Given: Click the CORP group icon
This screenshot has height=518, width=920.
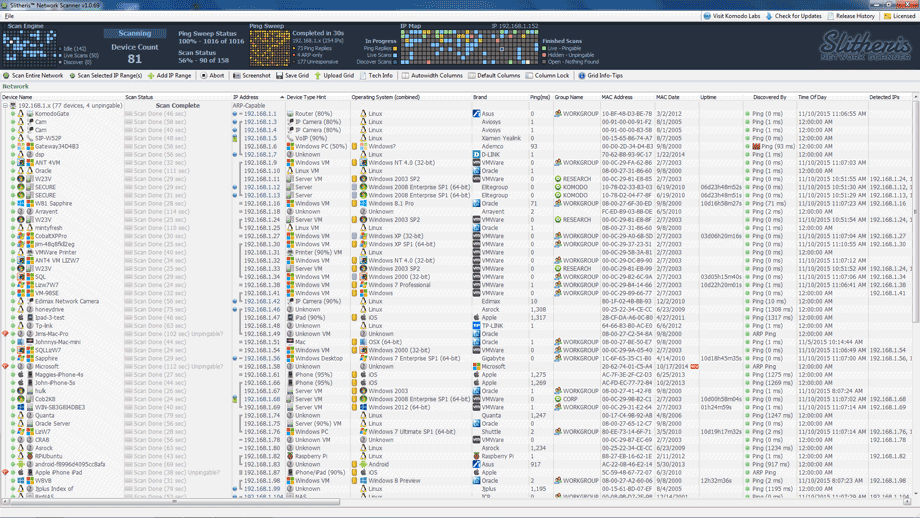Looking at the screenshot, I should point(558,399).
